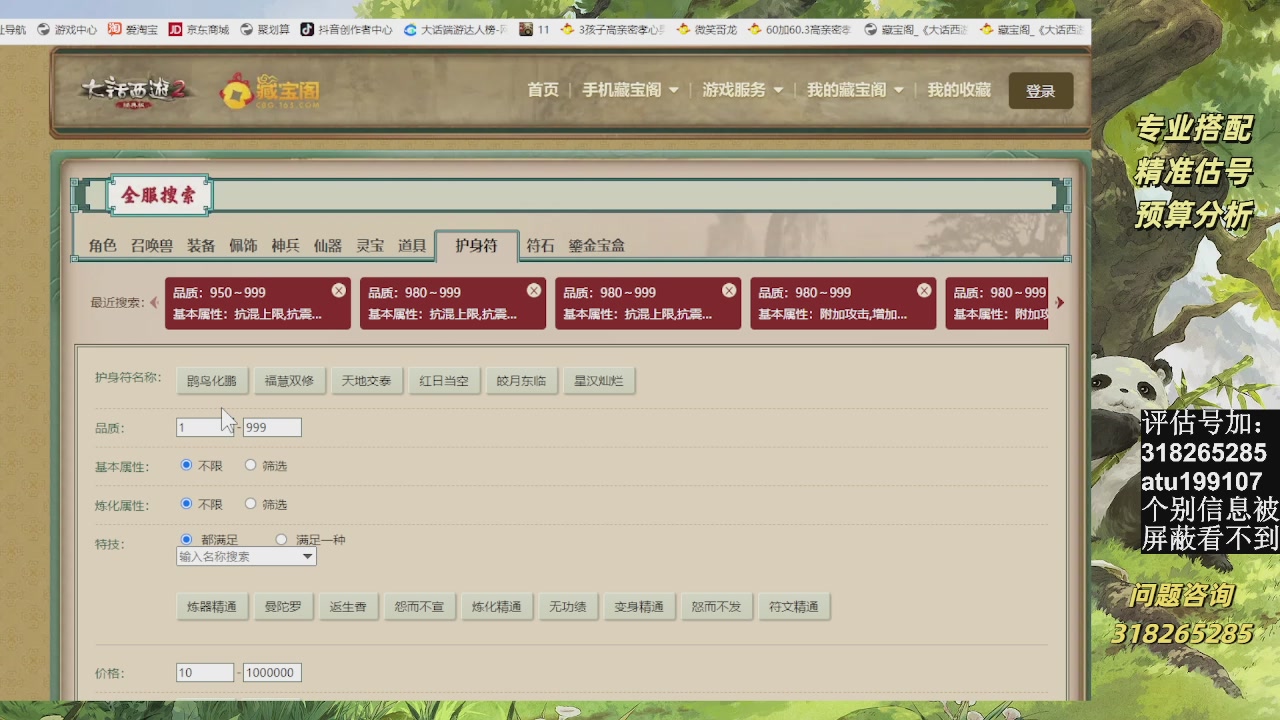Show more recent searches with right arrow
Viewport: 1280px width, 720px height.
click(1060, 302)
